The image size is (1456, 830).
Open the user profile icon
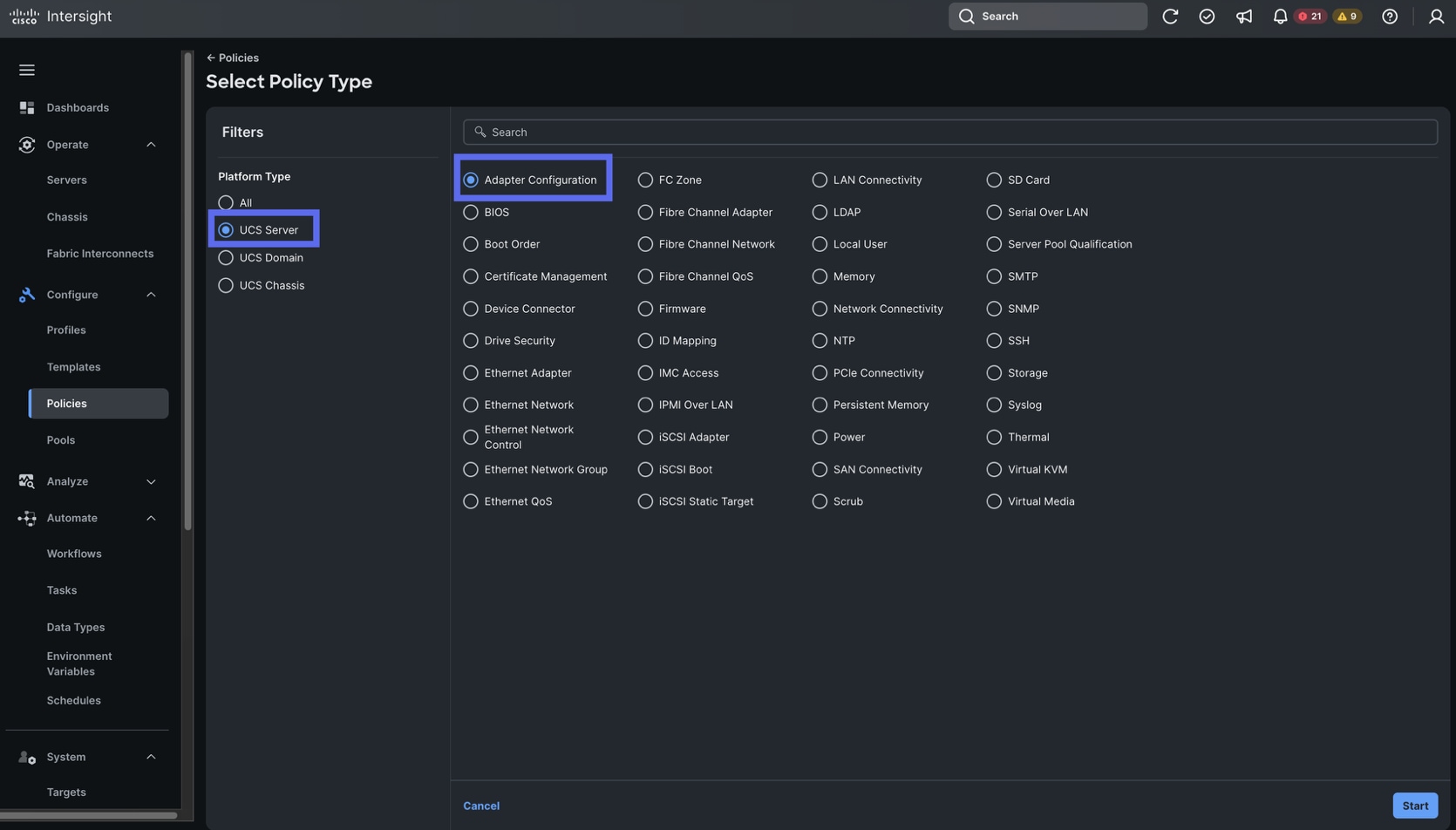point(1436,17)
